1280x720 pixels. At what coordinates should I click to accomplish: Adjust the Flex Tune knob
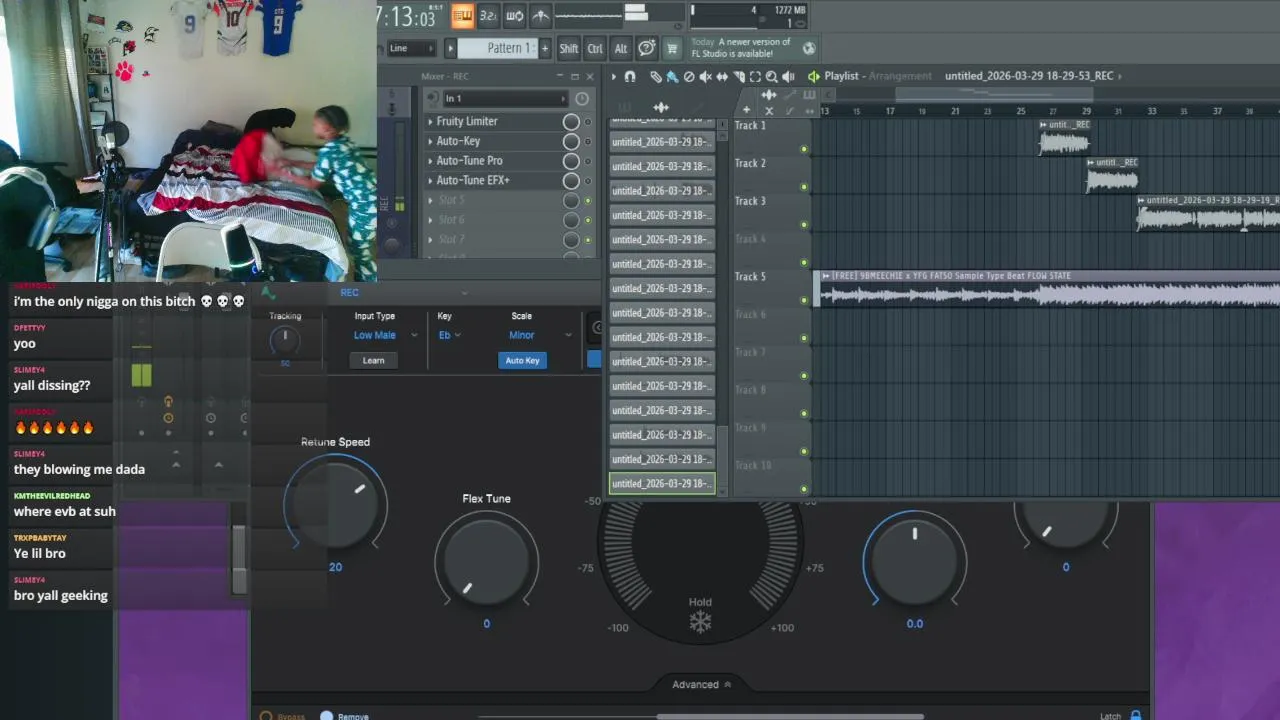[486, 560]
